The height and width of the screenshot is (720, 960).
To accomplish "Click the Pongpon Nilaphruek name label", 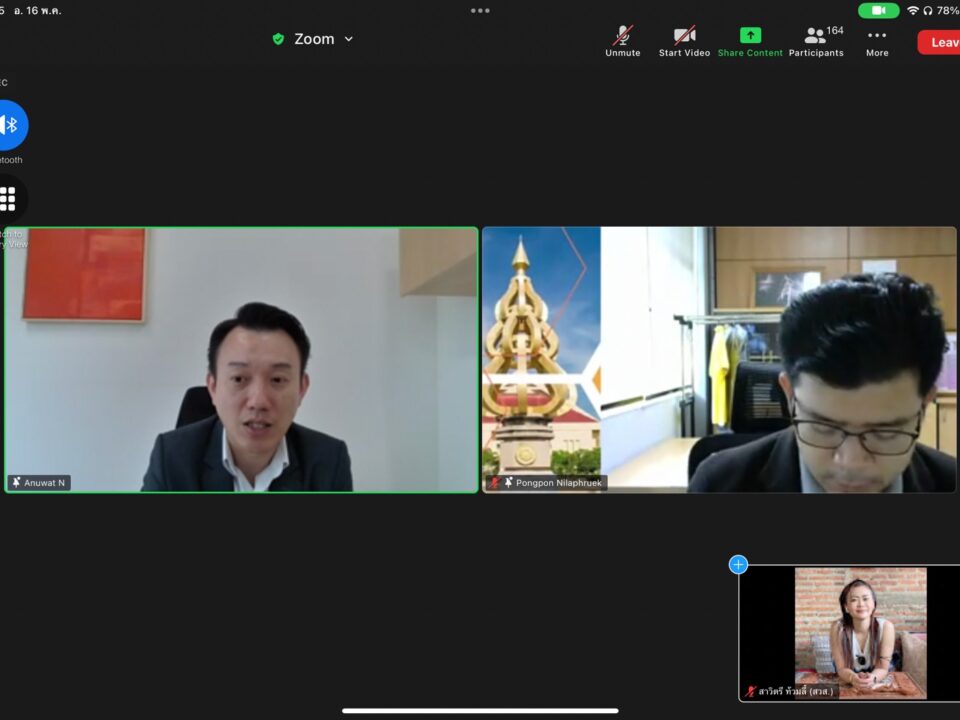I will [558, 482].
